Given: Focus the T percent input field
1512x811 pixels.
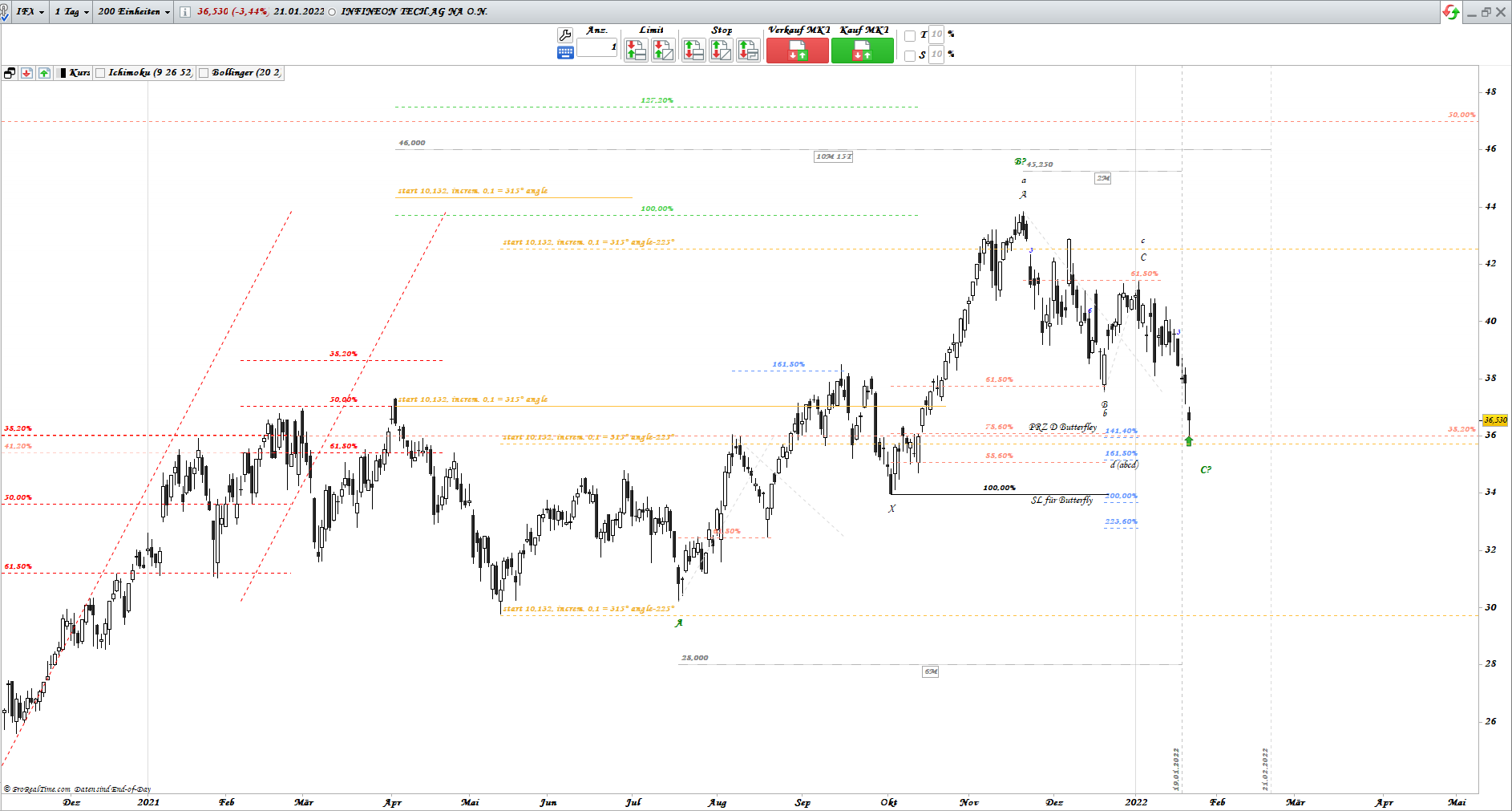Looking at the screenshot, I should [936, 34].
